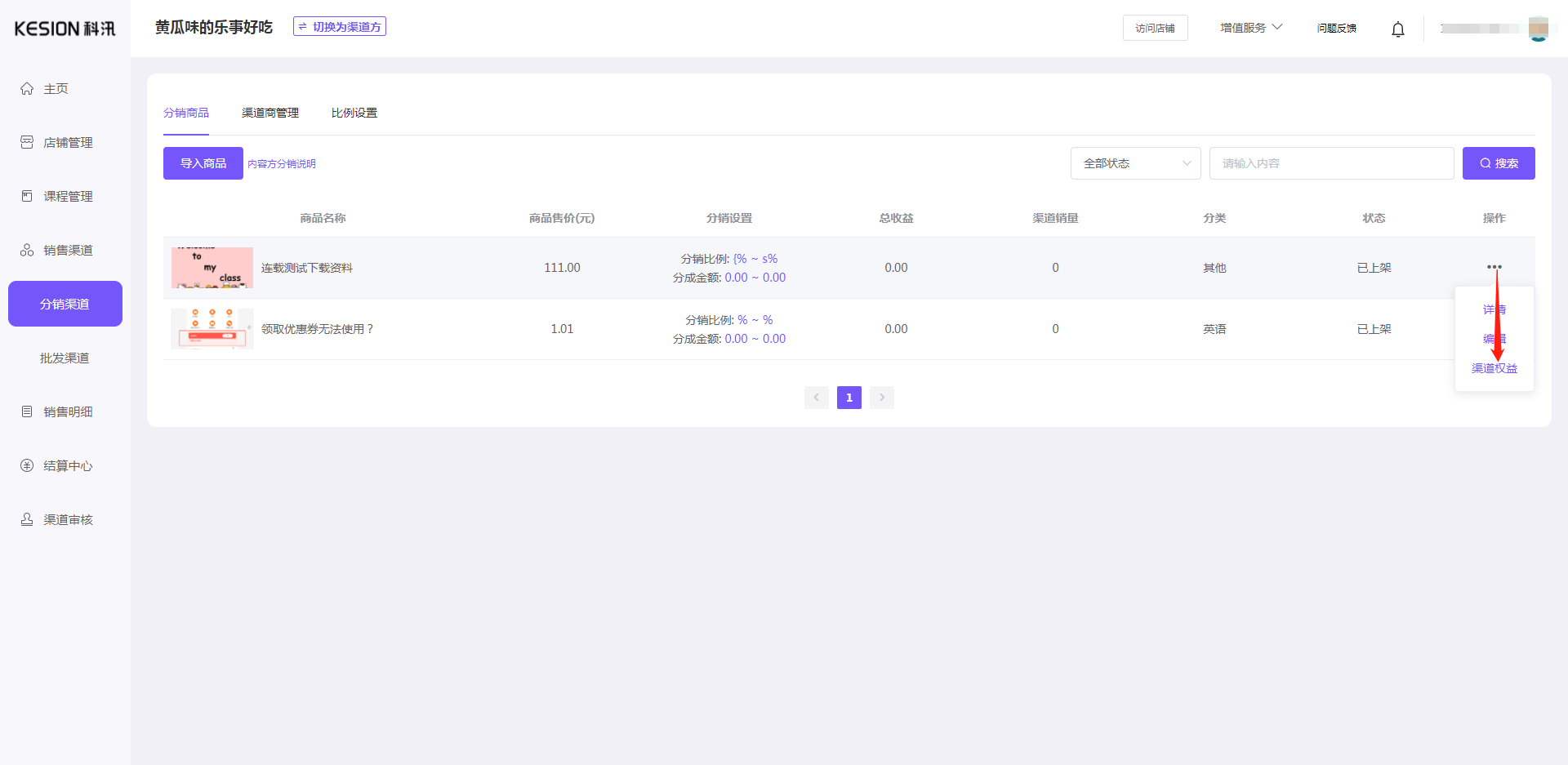Open the 结算中心 yuan icon

click(x=27, y=465)
